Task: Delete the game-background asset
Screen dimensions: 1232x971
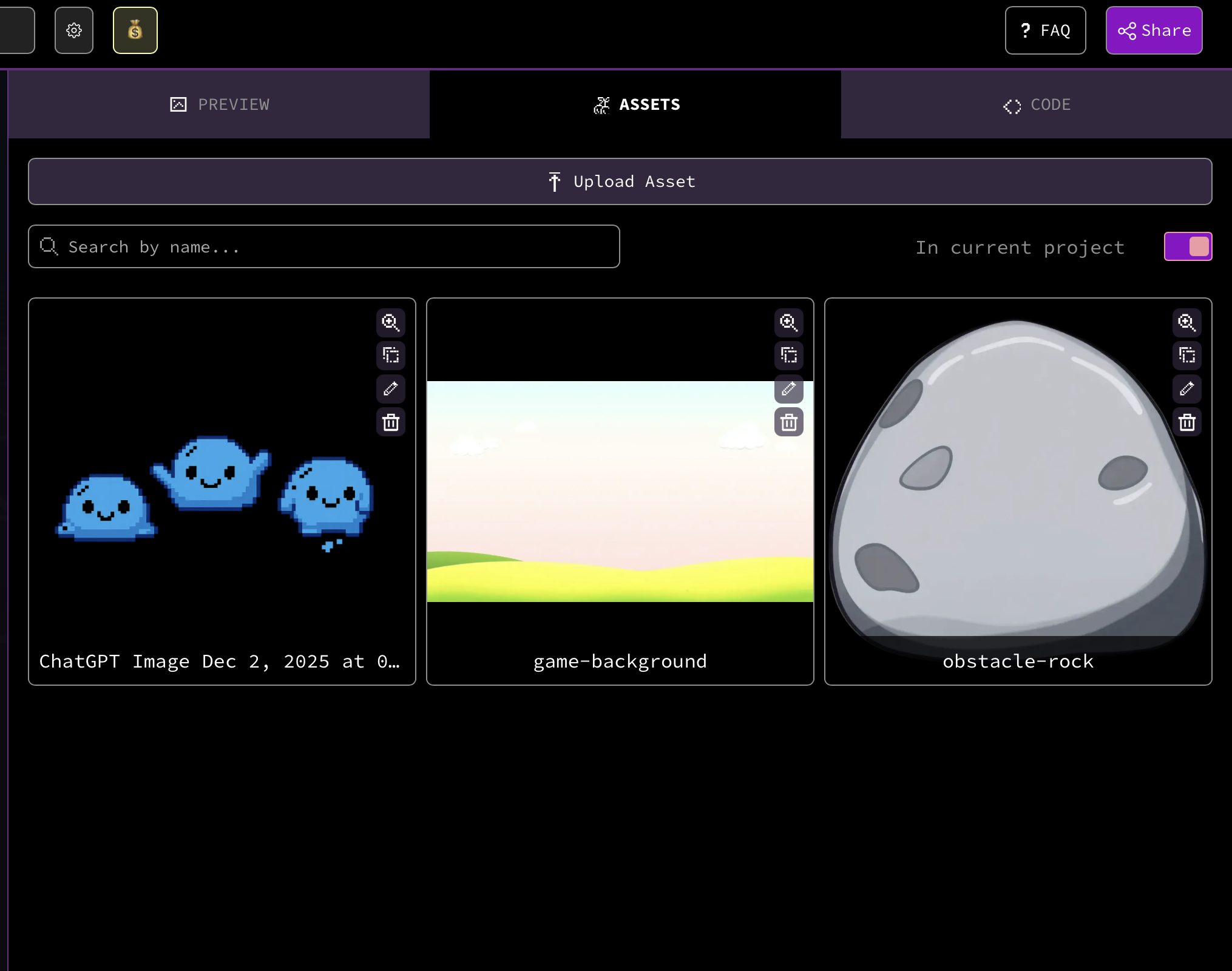Action: click(789, 422)
